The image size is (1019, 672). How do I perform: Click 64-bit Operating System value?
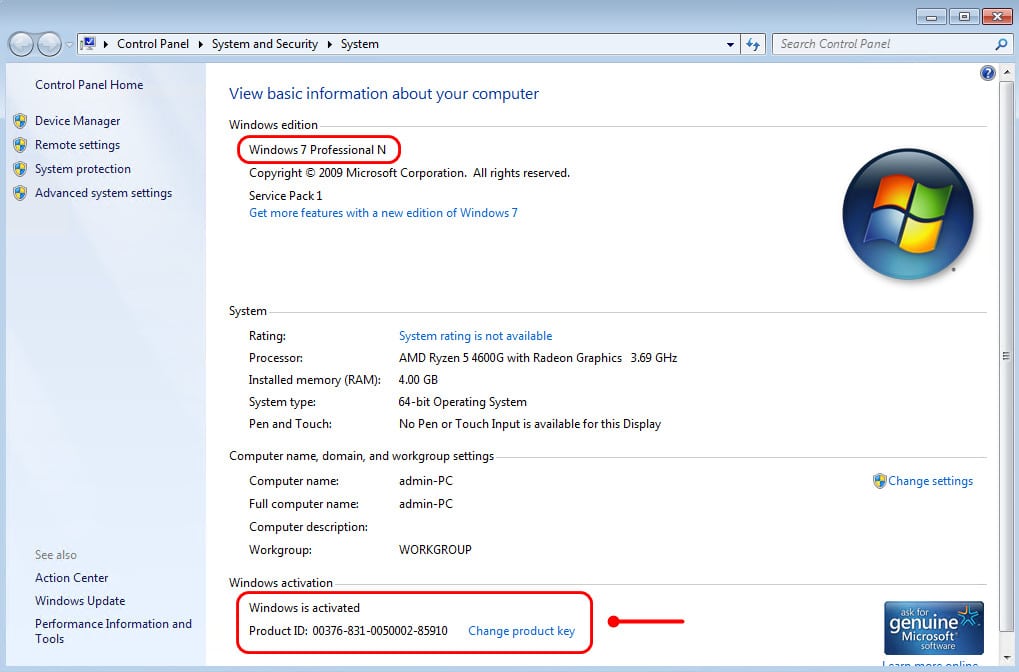pos(462,402)
